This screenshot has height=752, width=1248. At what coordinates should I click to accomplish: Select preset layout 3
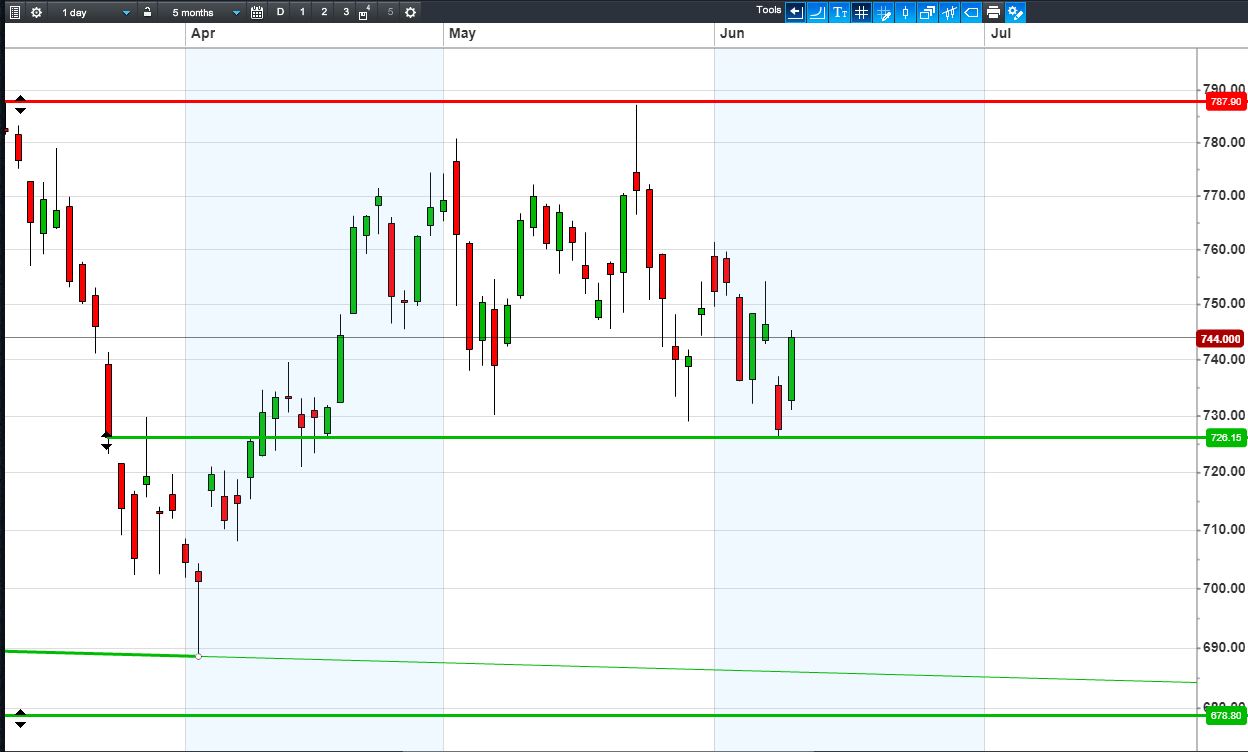(346, 12)
